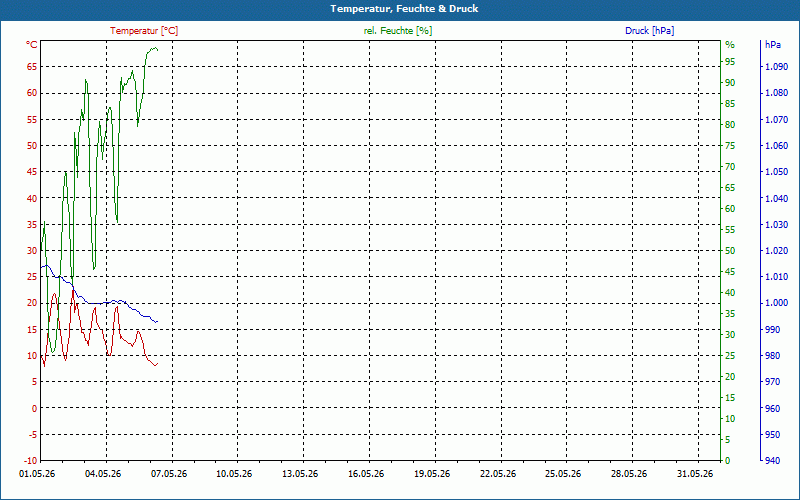Click pressure axis value "1.060"
The width and height of the screenshot is (800, 500).
(x=776, y=146)
